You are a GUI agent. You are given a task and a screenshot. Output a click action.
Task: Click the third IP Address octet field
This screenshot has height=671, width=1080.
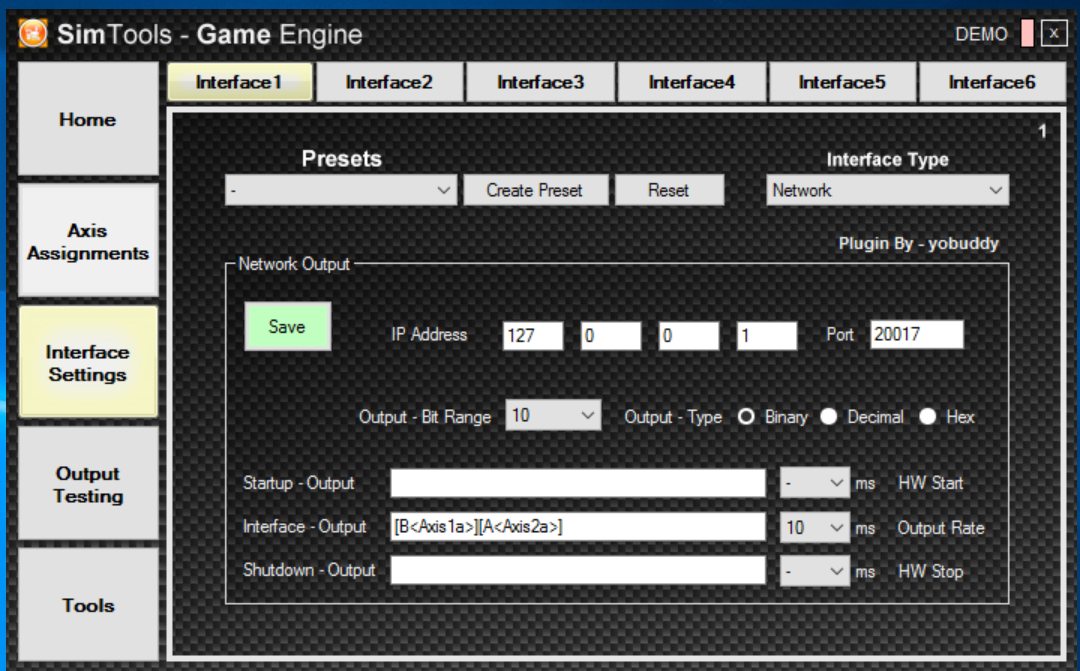click(688, 336)
